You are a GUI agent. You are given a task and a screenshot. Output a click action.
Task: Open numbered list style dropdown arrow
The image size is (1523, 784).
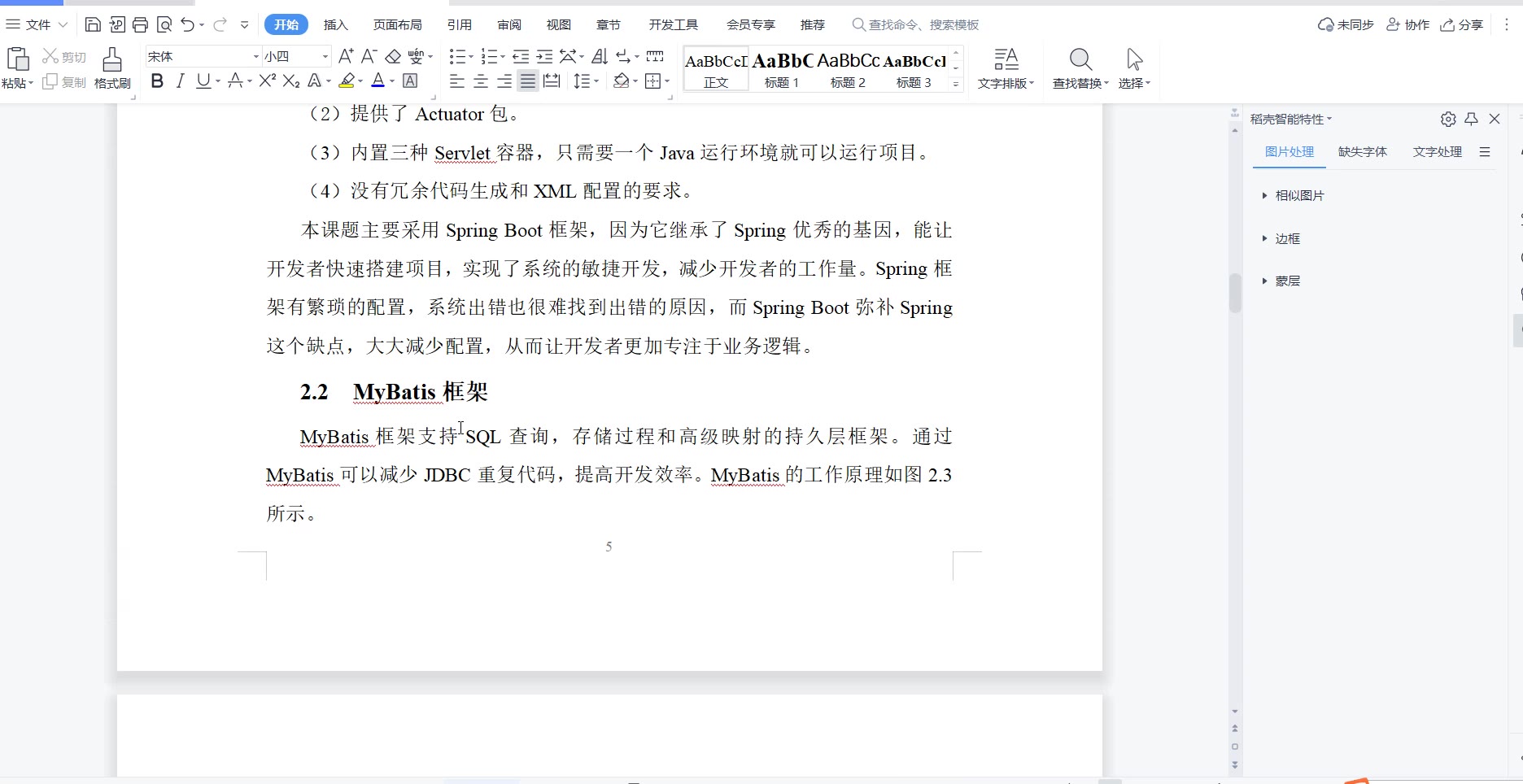502,56
